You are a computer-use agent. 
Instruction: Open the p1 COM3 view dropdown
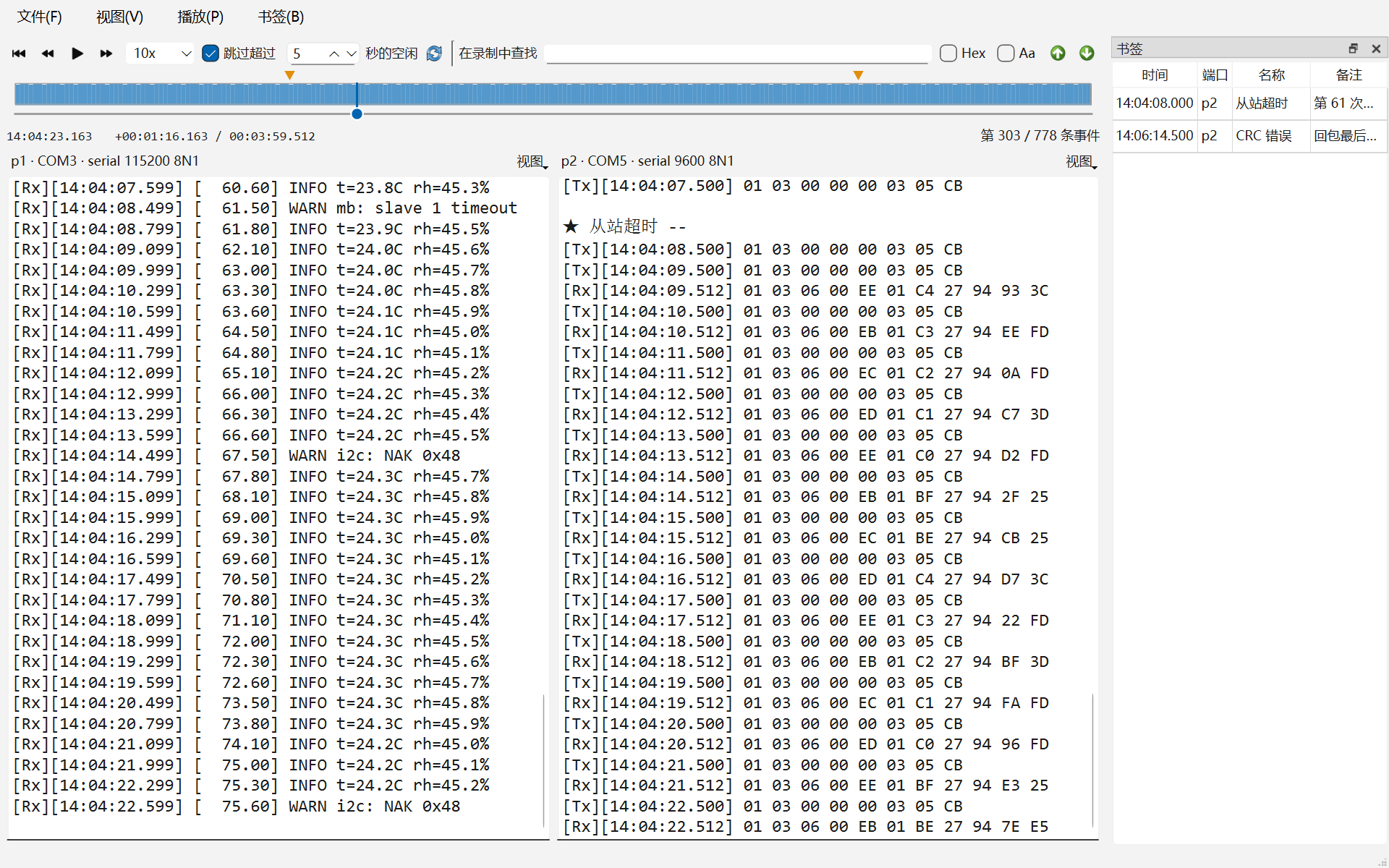tap(532, 162)
